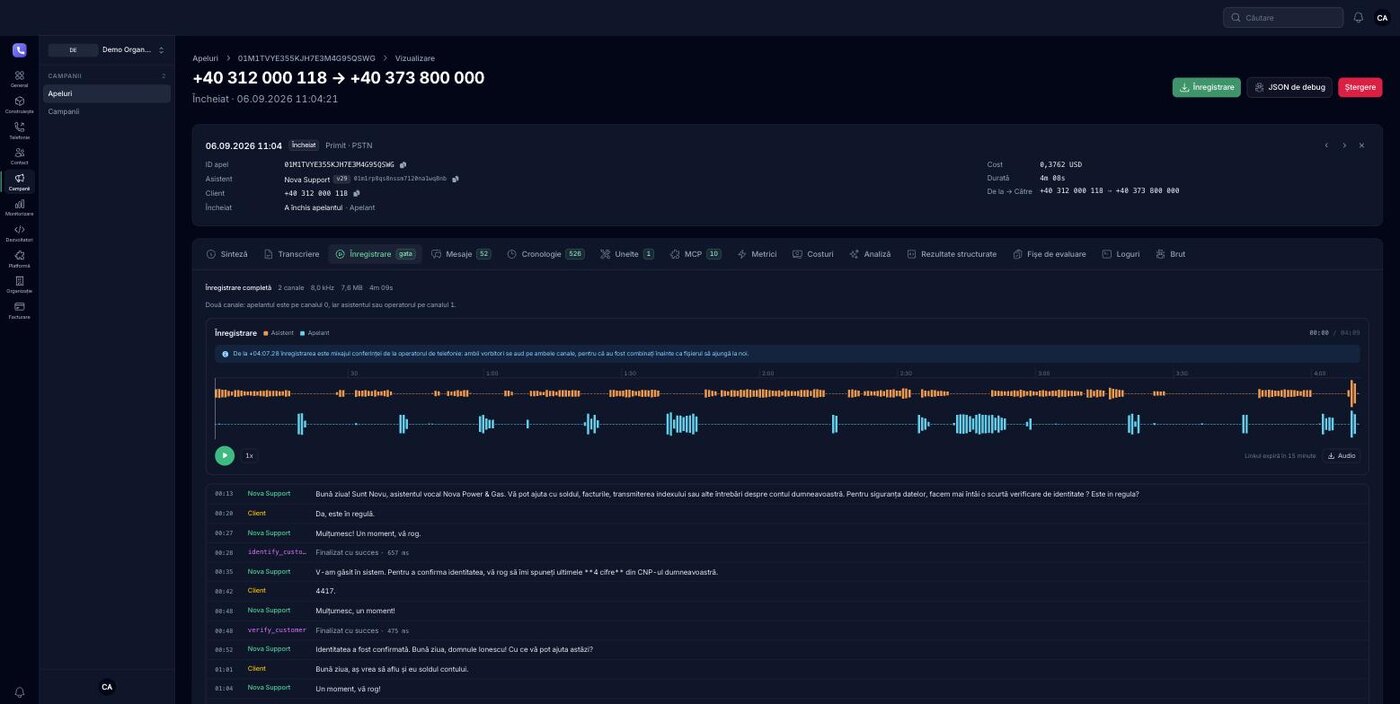
Task: Open the Telefonie sidebar section
Action: [19, 130]
